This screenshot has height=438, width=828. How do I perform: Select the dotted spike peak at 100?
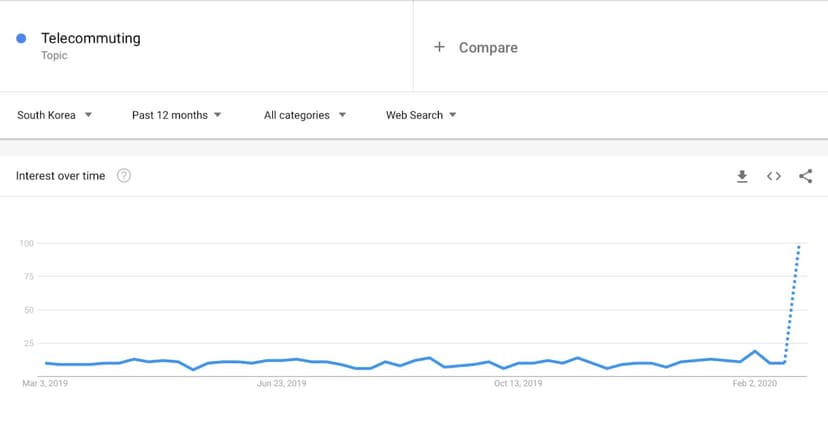coord(799,246)
